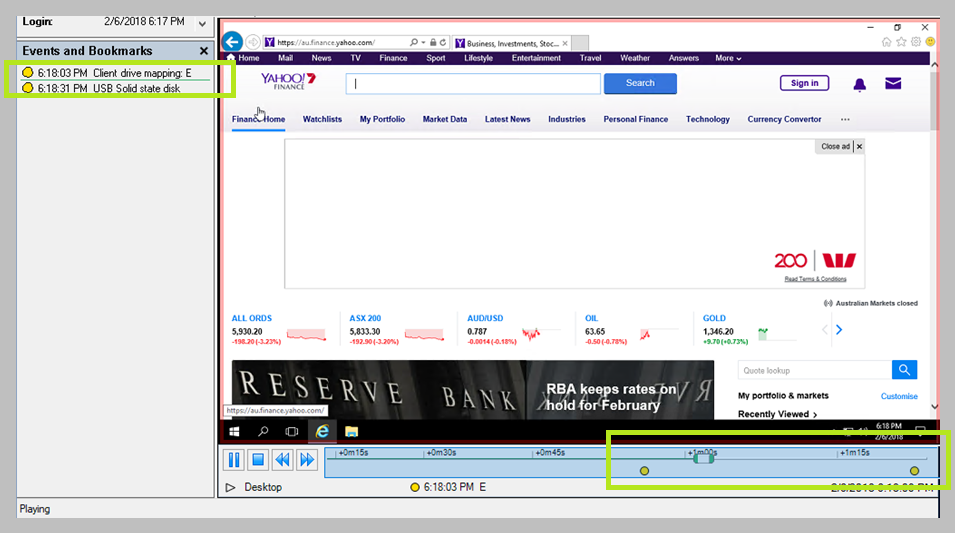Click the fast forward playback button
This screenshot has height=533, width=955.
307,460
